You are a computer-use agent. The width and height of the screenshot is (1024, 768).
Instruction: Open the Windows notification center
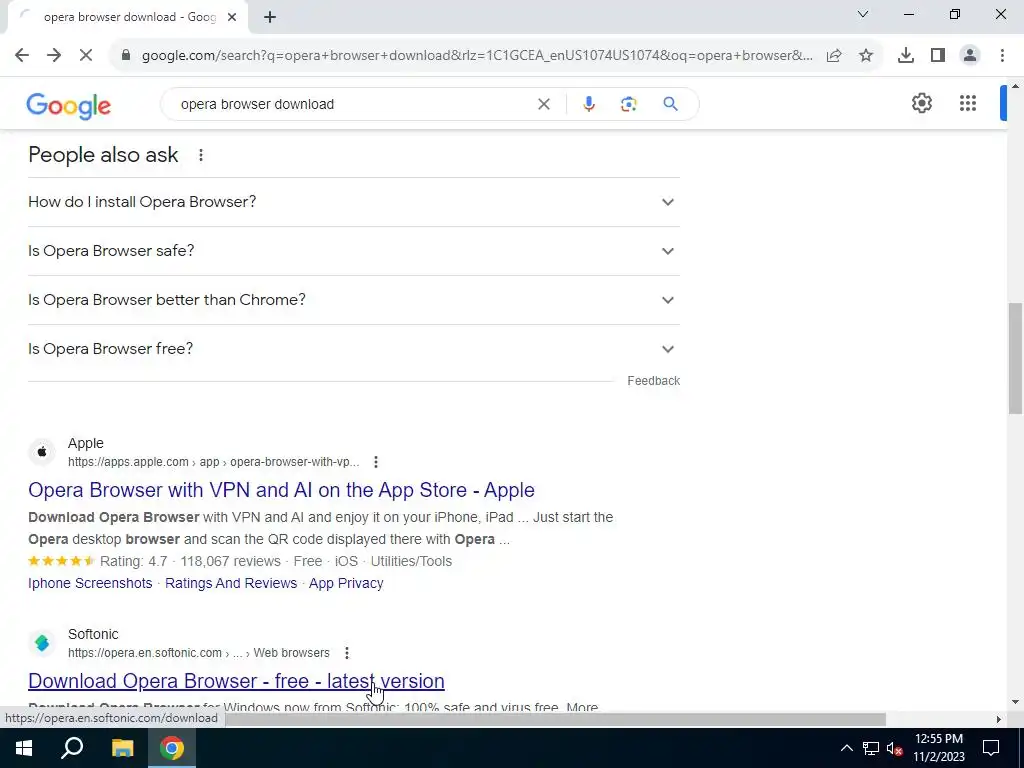pos(991,748)
